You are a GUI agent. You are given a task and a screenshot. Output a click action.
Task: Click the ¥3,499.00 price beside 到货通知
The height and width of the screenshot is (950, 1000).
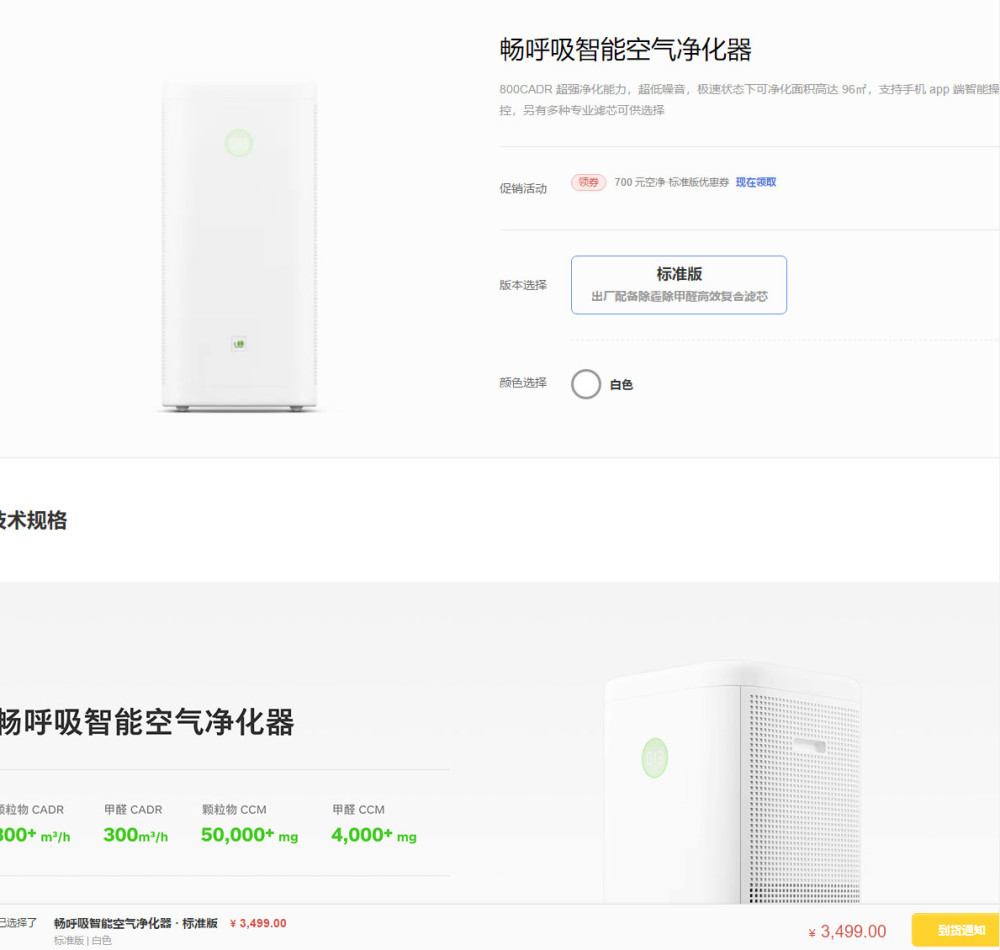847,932
